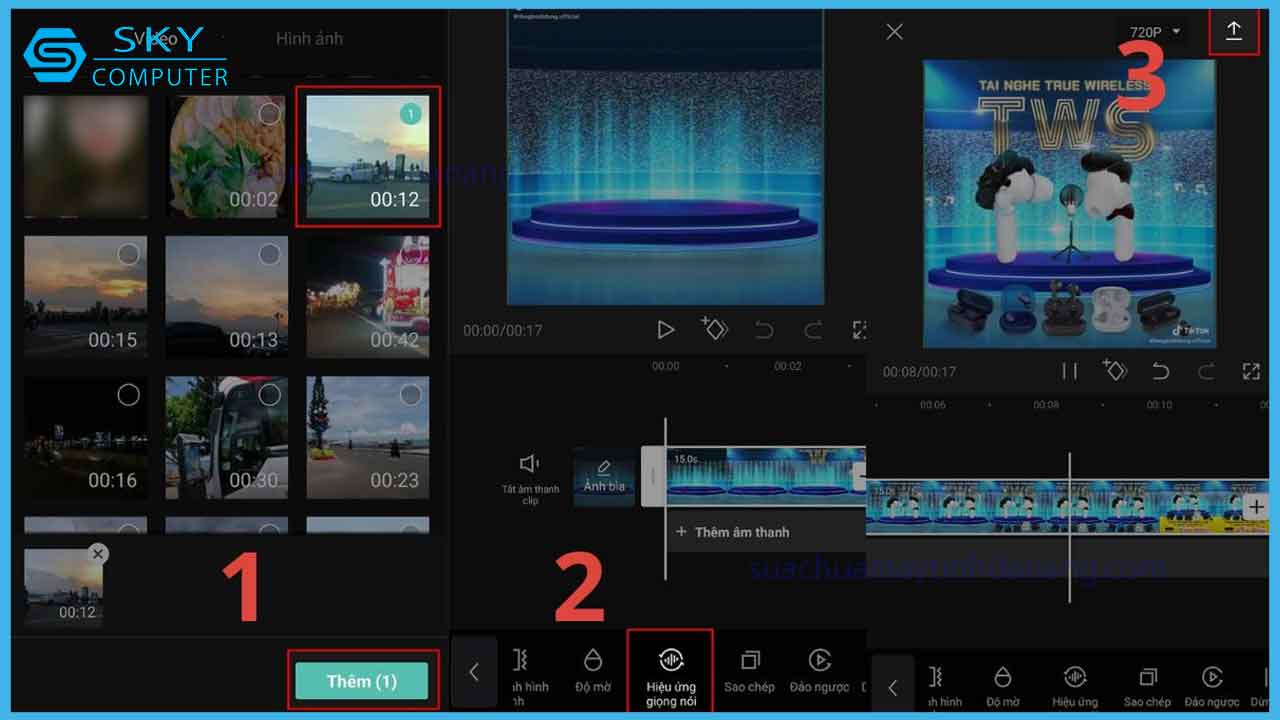Select Sao chép next to Hiệu ứng giọng nói
This screenshot has height=720, width=1280.
tap(749, 670)
